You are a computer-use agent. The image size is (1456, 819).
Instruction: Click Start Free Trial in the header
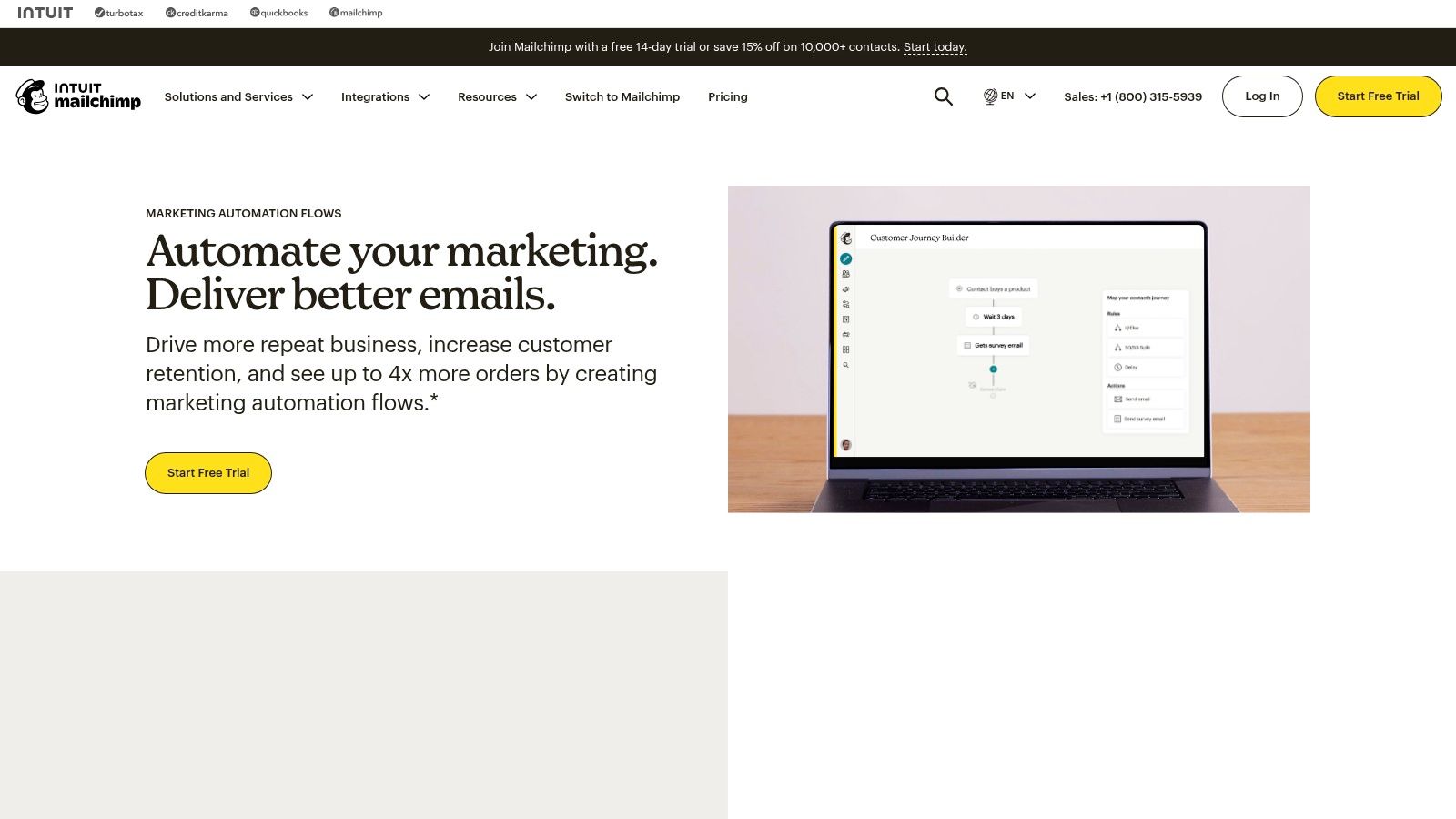[1378, 96]
